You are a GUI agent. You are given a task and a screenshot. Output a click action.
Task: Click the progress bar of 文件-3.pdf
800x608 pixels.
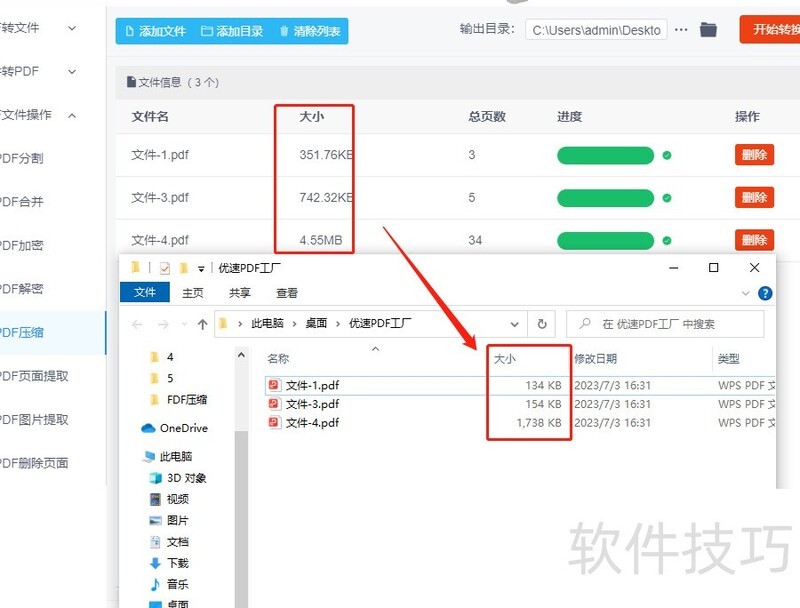[605, 198]
